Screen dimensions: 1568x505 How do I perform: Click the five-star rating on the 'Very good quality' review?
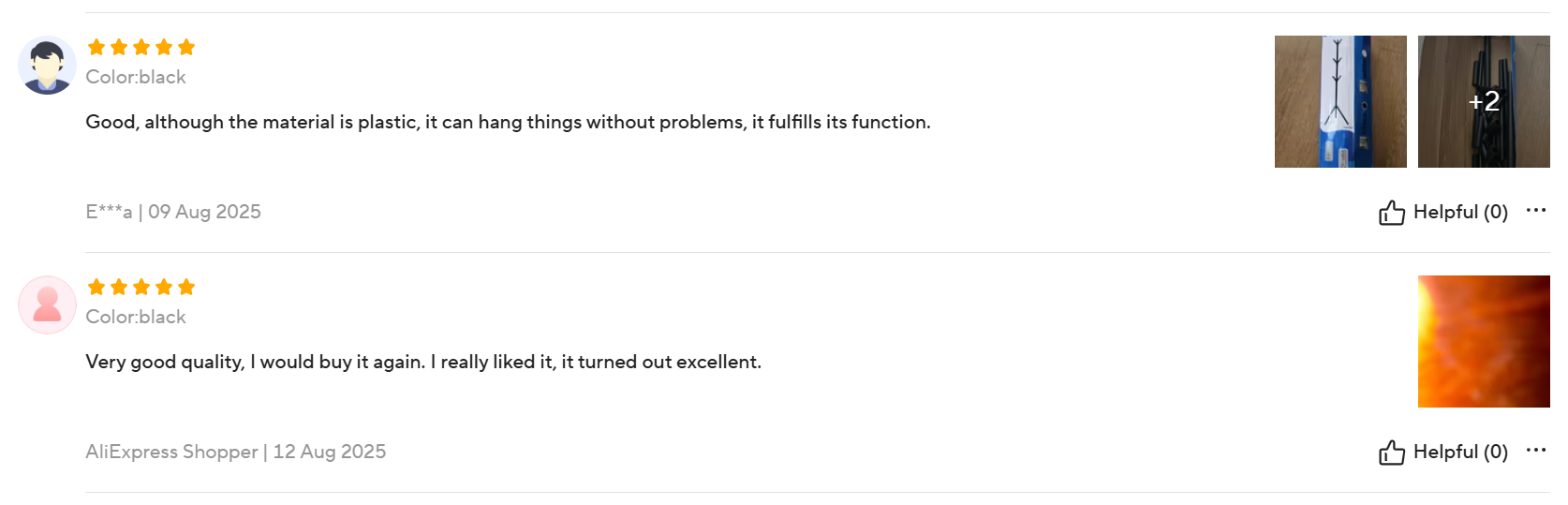point(141,287)
